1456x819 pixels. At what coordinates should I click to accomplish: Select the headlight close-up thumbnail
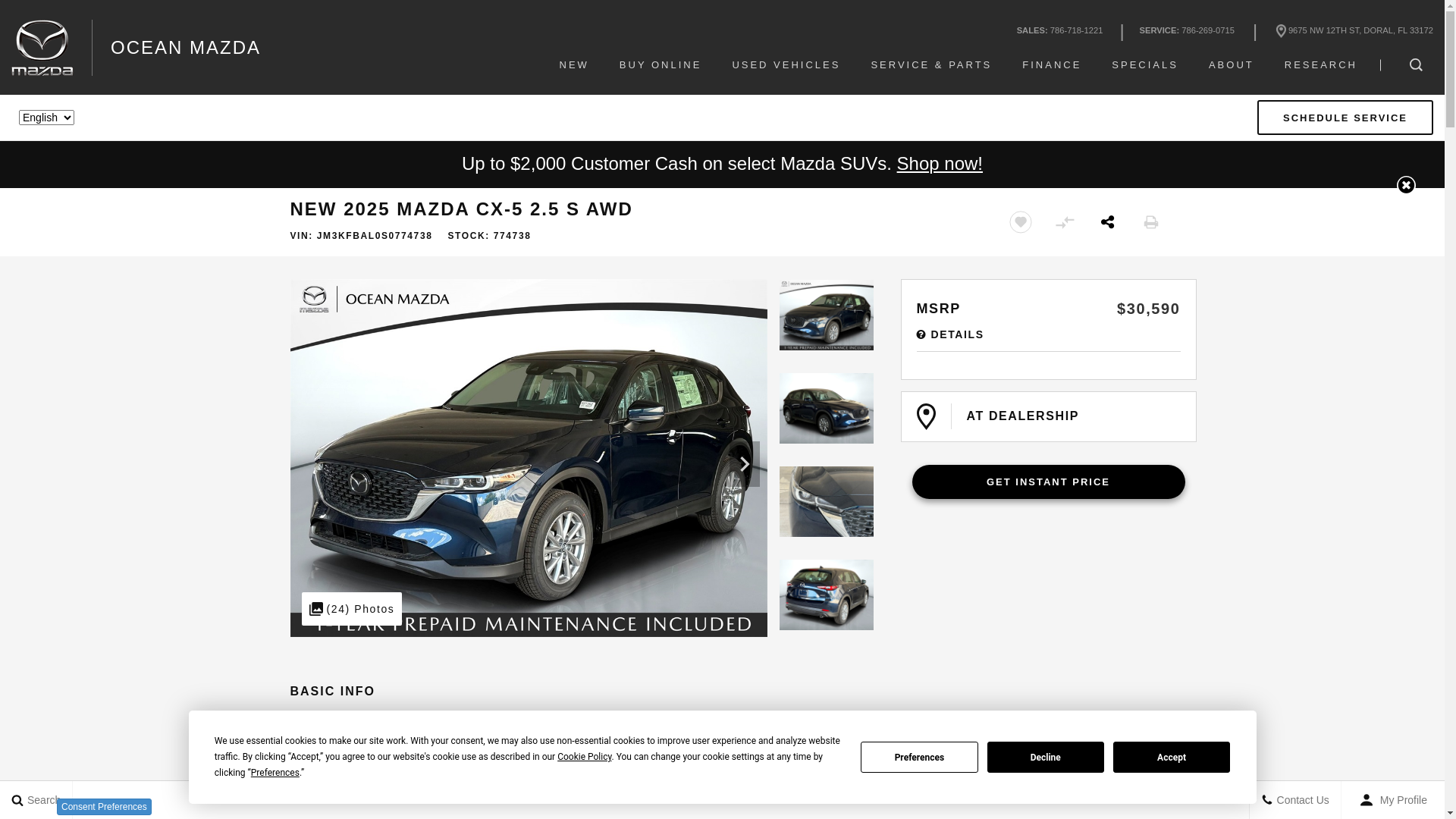tap(827, 501)
